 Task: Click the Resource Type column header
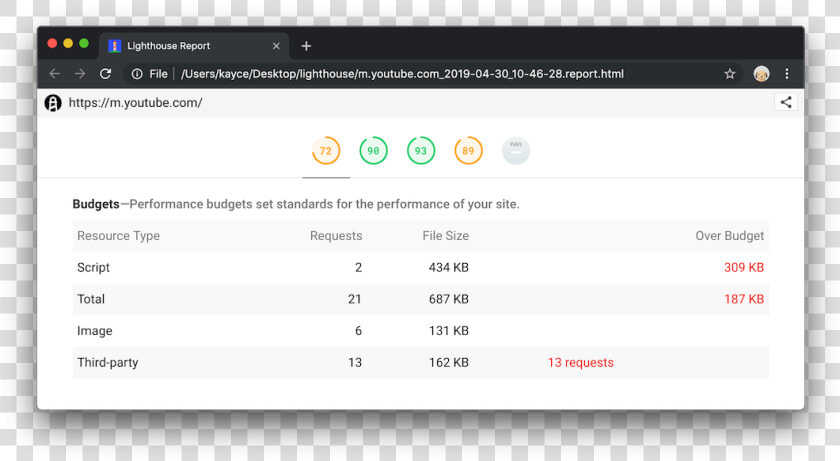pyautogui.click(x=118, y=236)
